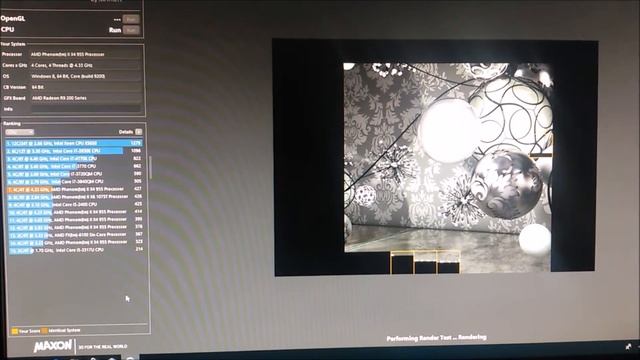Select the Core i7-3930K ranking row scoring 1096
640x360 pixels.
click(x=74, y=151)
